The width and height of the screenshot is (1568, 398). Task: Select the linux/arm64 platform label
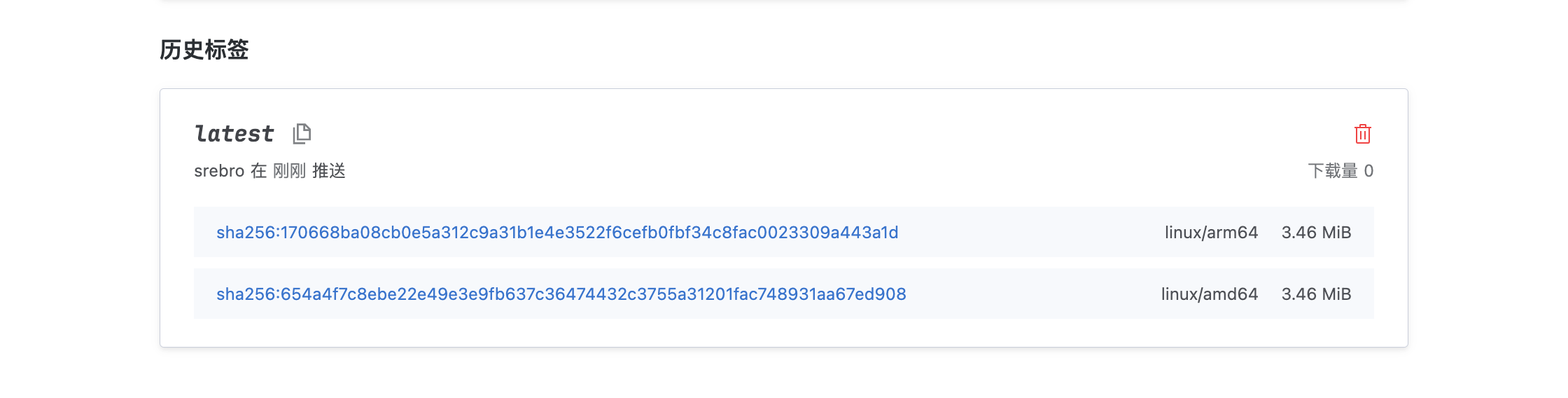1211,233
